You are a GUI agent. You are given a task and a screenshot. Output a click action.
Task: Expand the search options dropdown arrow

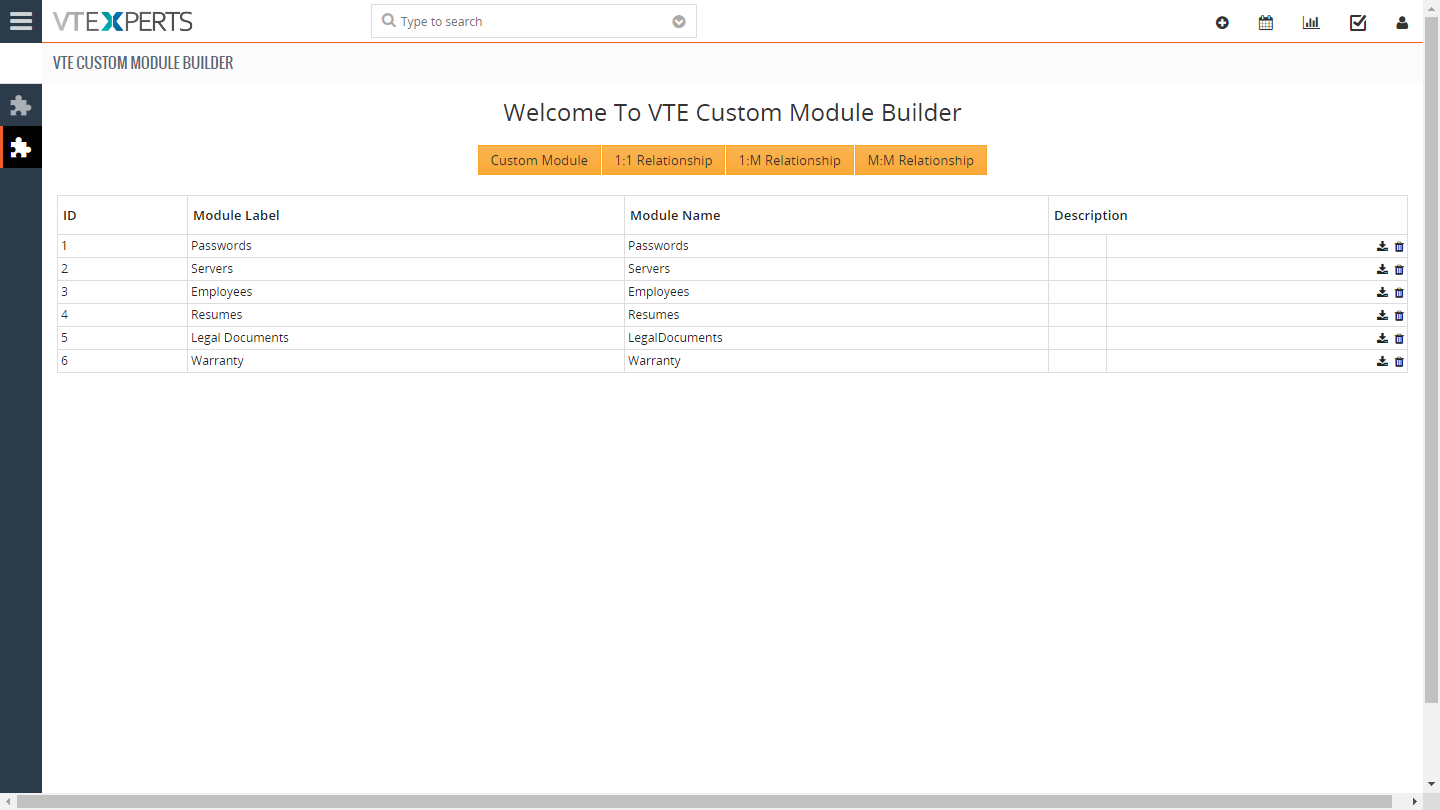click(x=679, y=22)
